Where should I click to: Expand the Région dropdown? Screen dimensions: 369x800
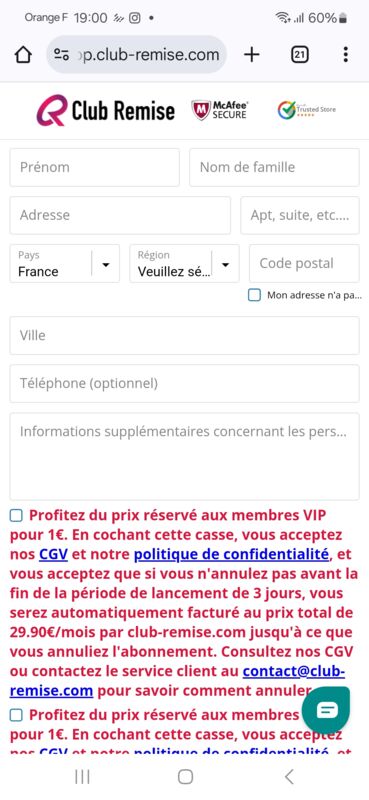click(x=184, y=264)
